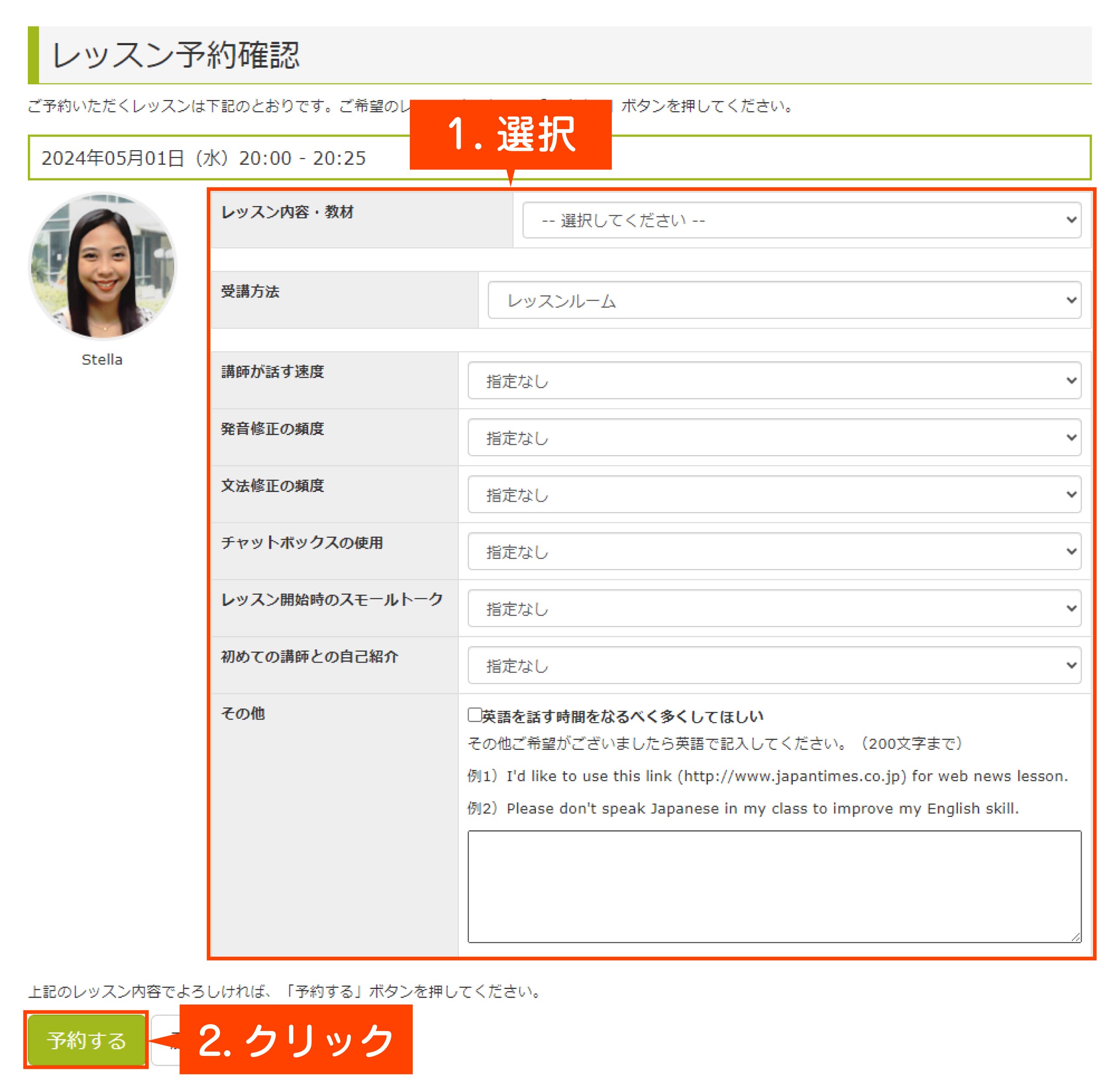Viewport: 1110px width, 1092px height.
Task: Click the Stella teacher name label
Action: 102,360
